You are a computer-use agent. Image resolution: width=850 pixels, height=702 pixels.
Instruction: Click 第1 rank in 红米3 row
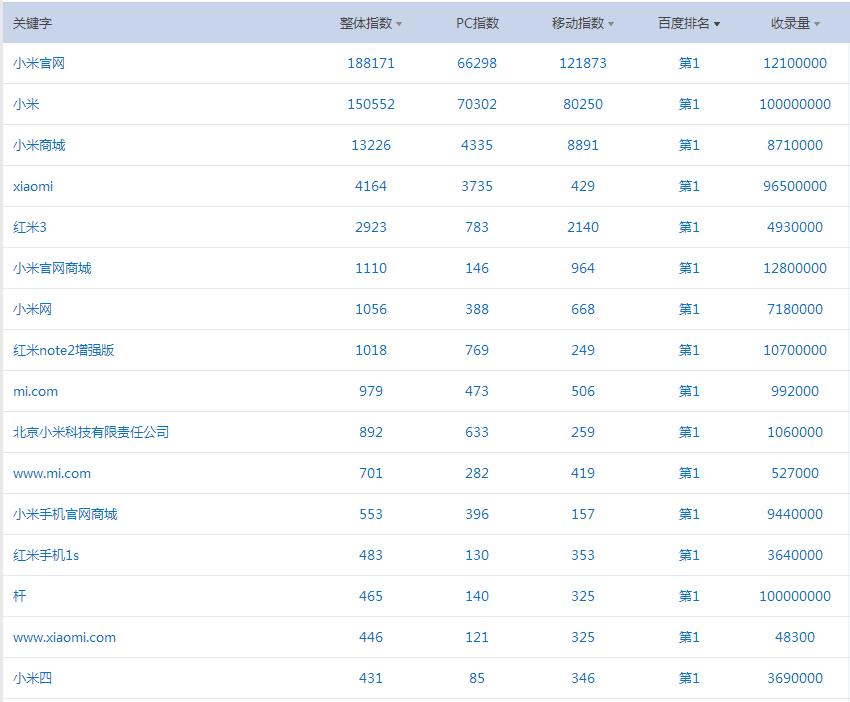click(689, 227)
